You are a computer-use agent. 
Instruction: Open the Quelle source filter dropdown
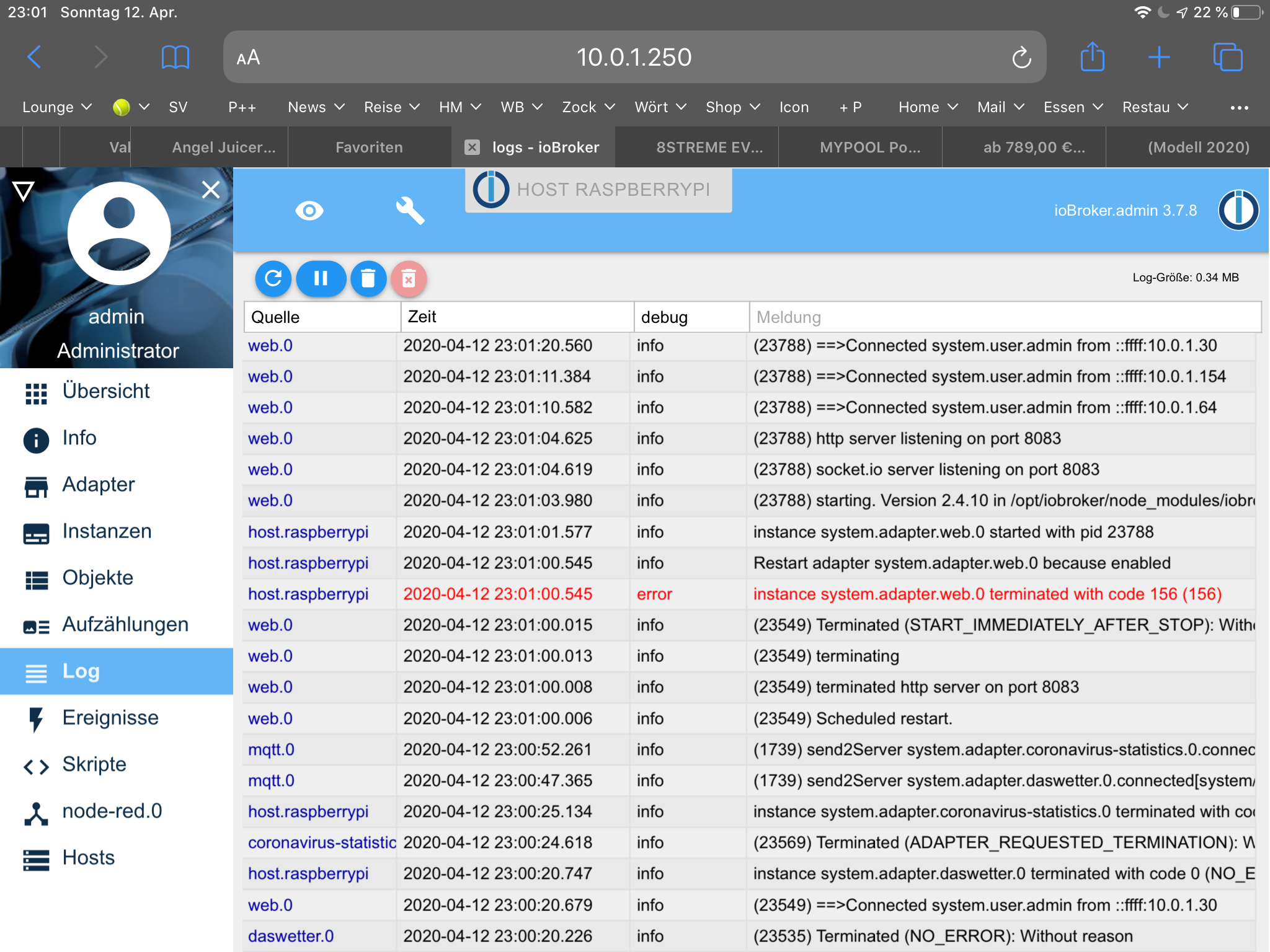pos(322,317)
